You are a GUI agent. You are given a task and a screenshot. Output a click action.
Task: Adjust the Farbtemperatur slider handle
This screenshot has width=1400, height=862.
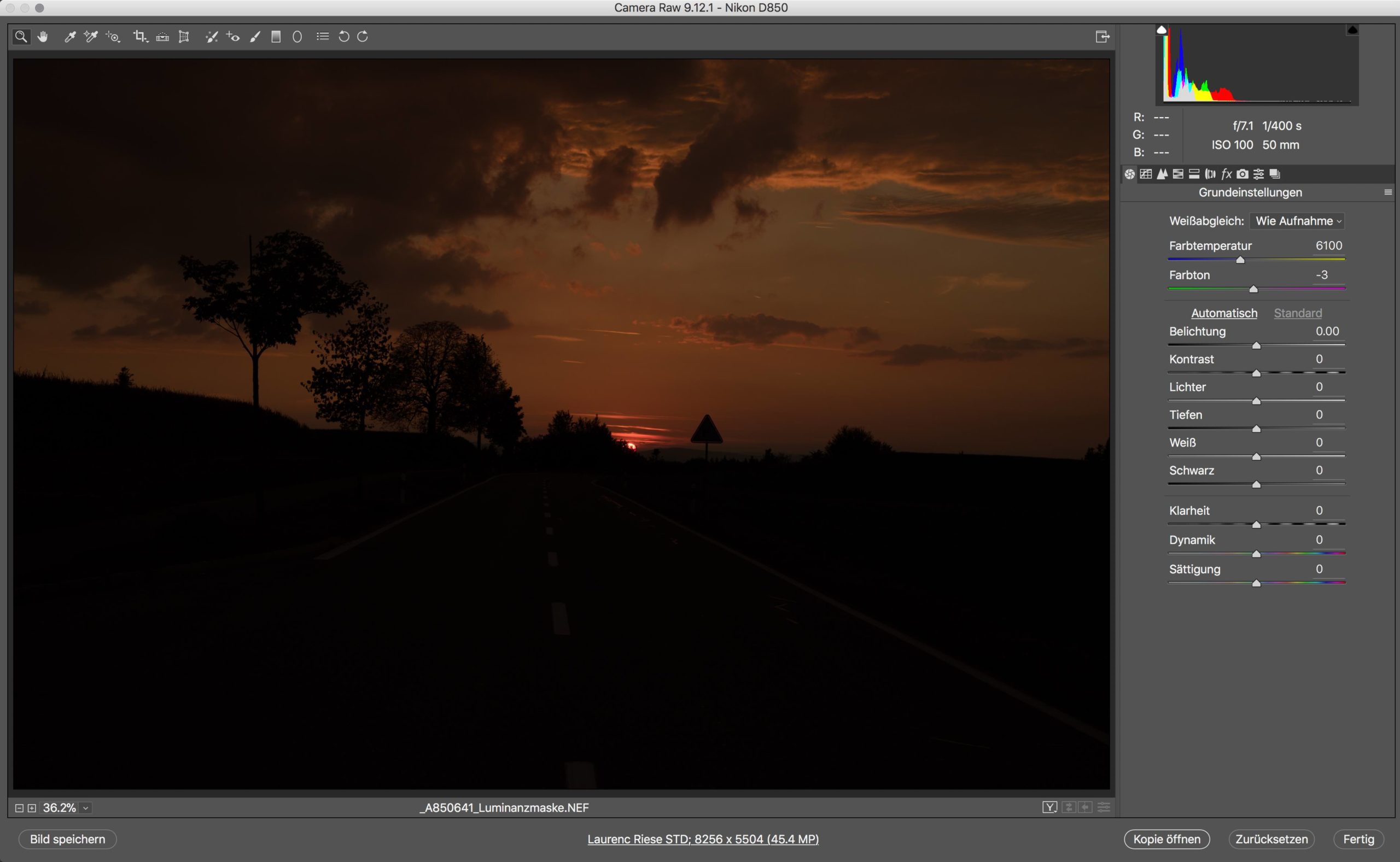(x=1240, y=260)
